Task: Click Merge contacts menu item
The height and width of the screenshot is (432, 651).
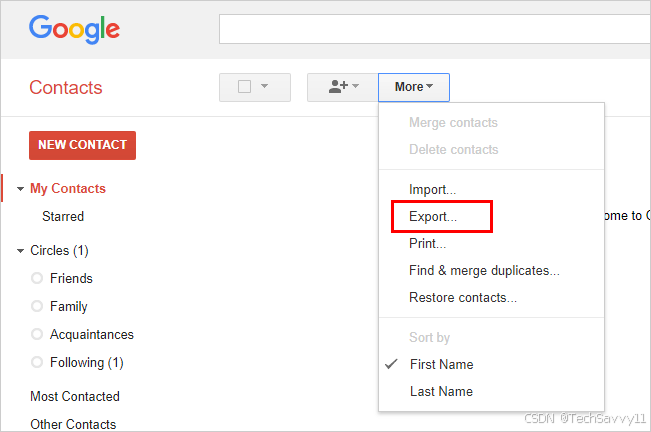Action: 492,123
